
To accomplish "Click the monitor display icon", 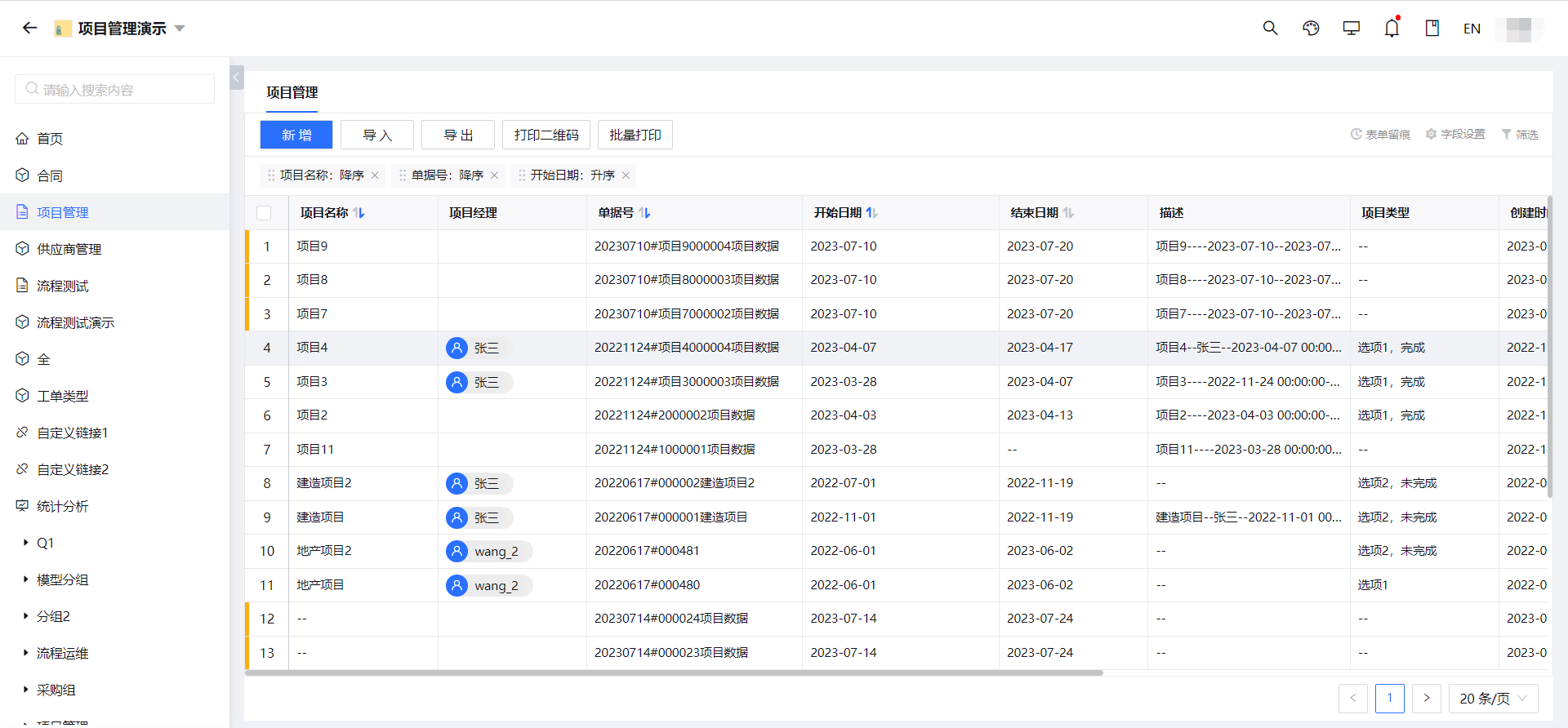I will coord(1352,28).
